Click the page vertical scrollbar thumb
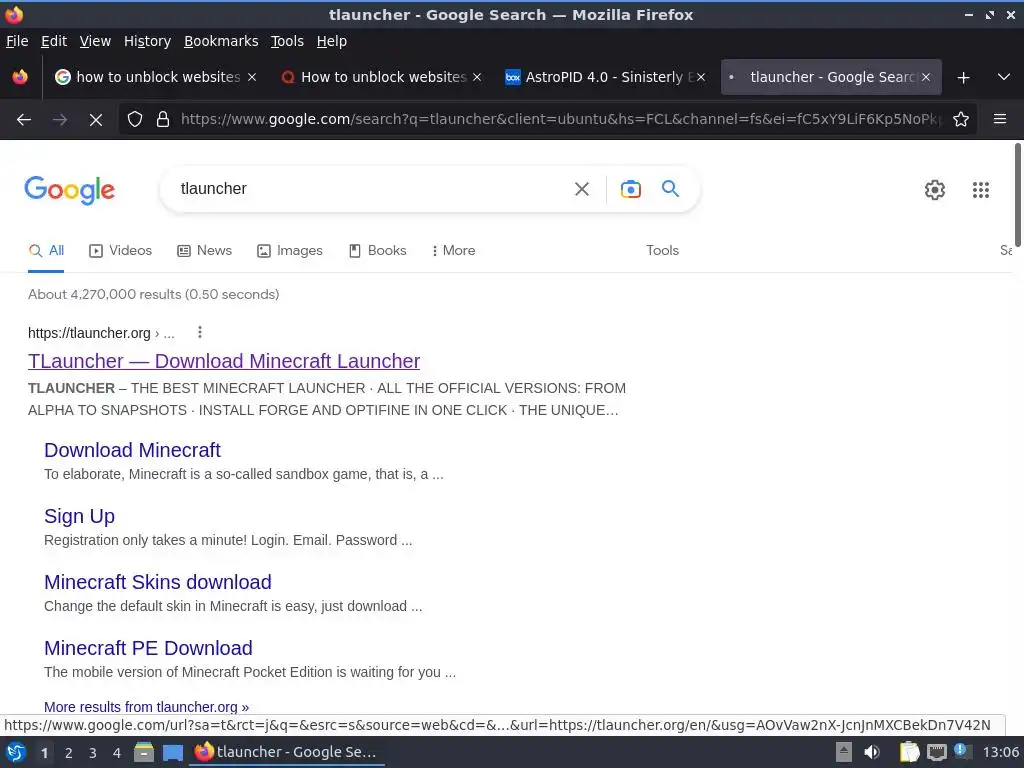The image size is (1024, 768). coord(1017,195)
